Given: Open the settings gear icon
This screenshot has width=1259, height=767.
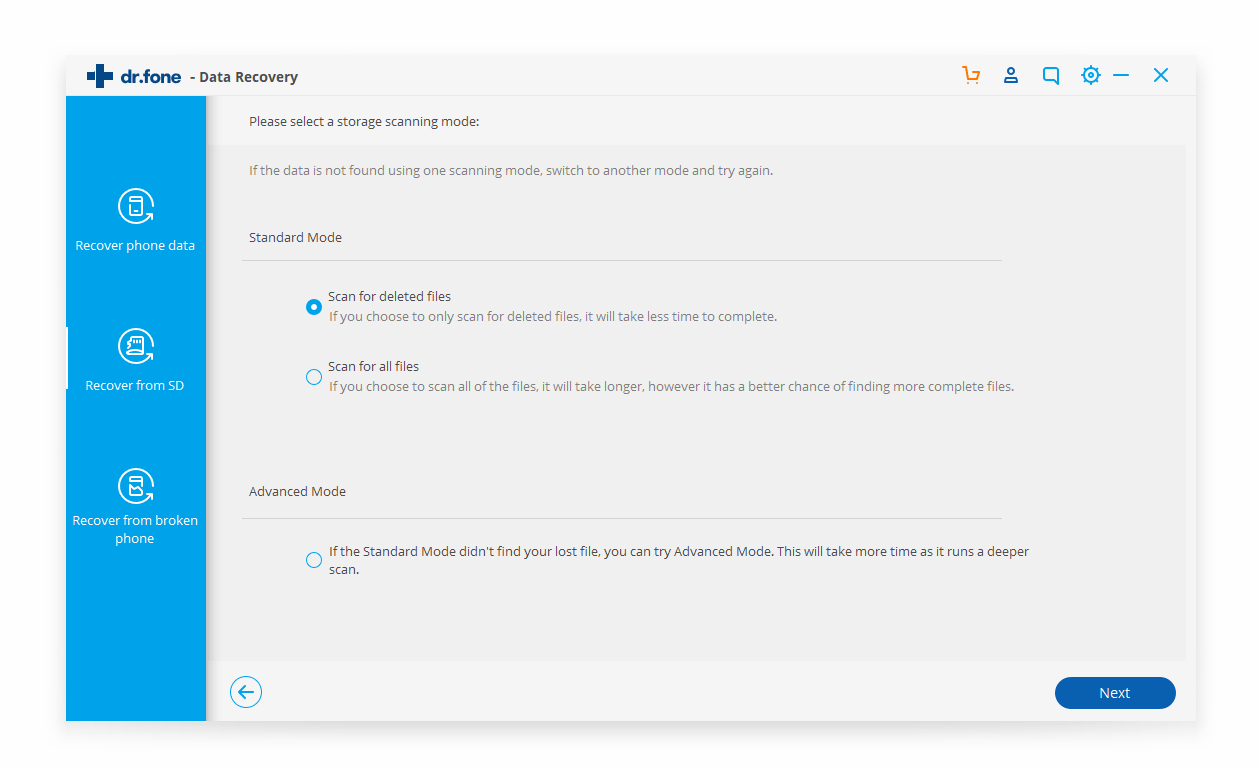Looking at the screenshot, I should coord(1090,76).
